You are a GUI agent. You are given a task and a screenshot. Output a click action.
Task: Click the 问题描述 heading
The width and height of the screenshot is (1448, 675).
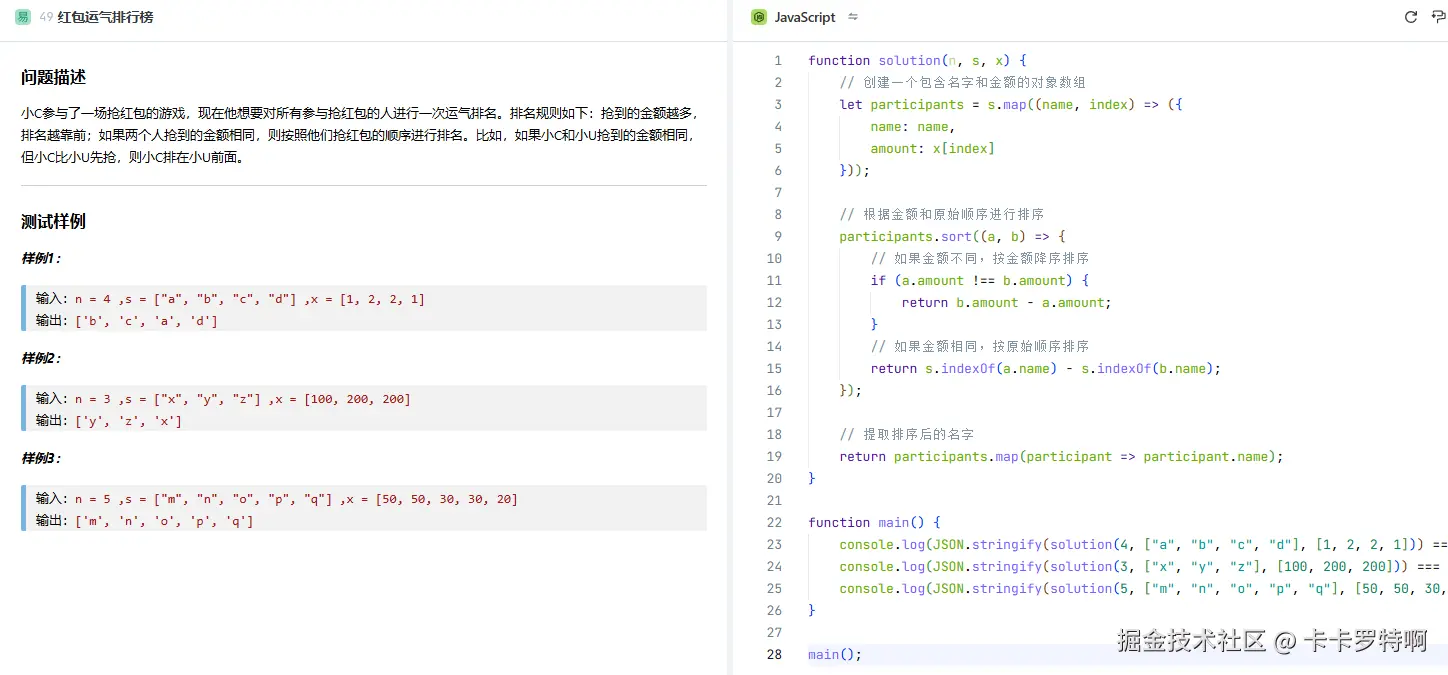point(54,77)
